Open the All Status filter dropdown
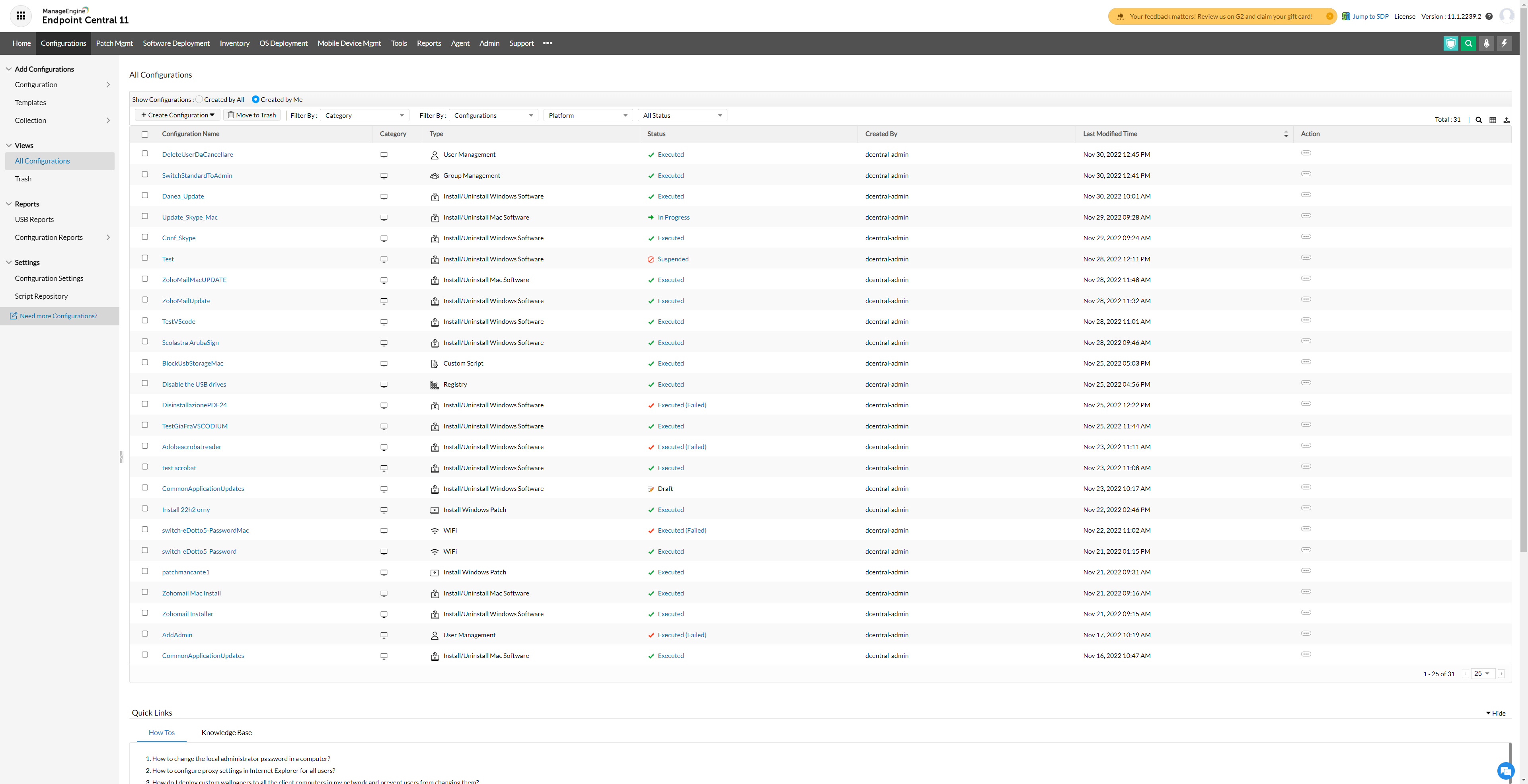Viewport: 1528px width, 784px height. click(682, 116)
